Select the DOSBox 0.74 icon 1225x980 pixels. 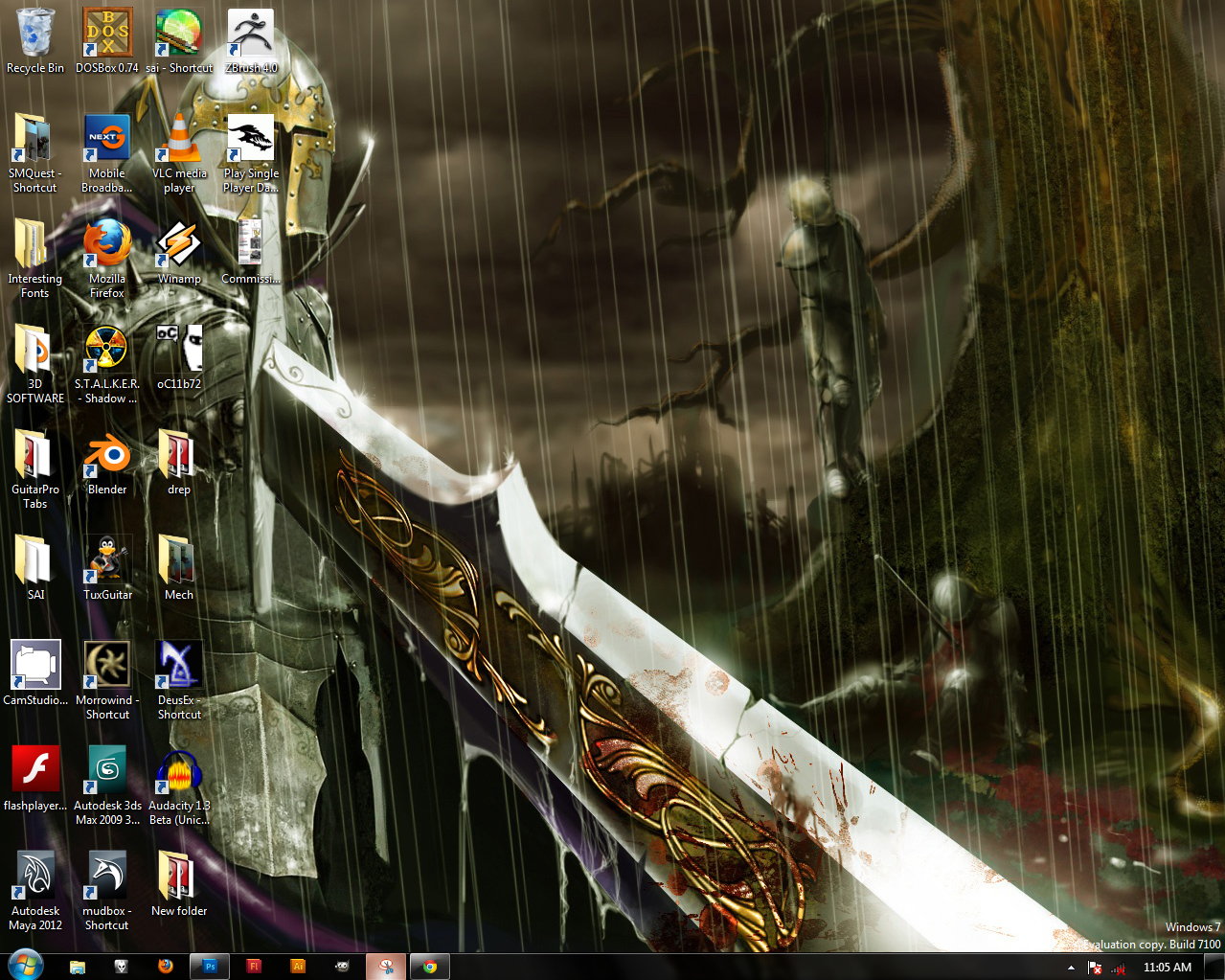[107, 35]
